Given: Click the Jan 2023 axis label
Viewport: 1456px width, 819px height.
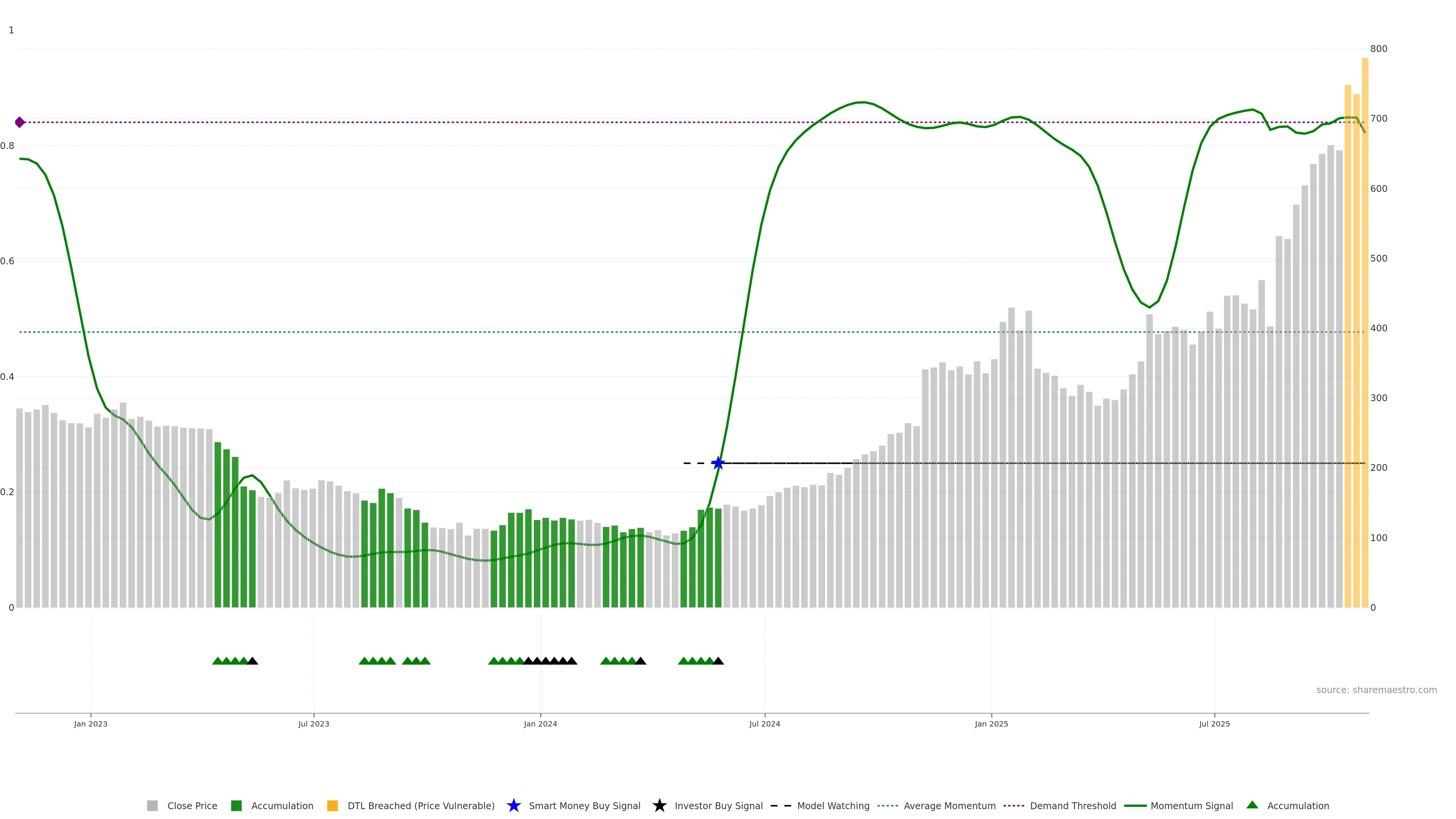Looking at the screenshot, I should [91, 723].
